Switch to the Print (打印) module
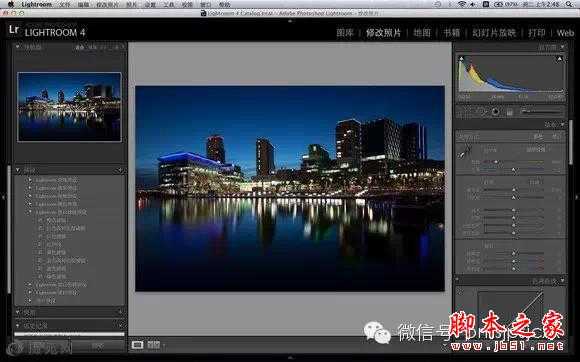This screenshot has height=362, width=580. pos(536,33)
